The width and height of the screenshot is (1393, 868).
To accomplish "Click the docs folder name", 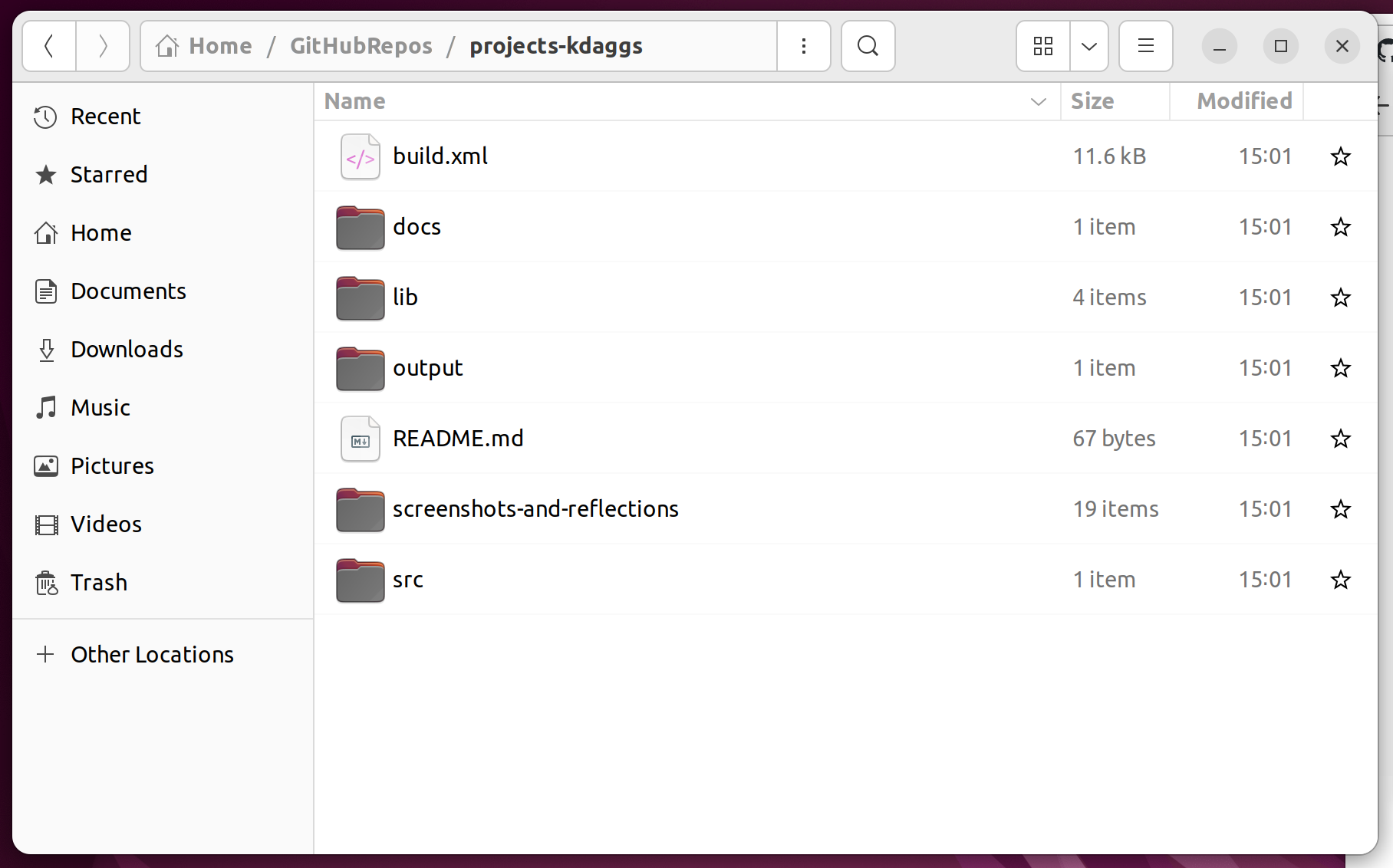I will point(417,227).
